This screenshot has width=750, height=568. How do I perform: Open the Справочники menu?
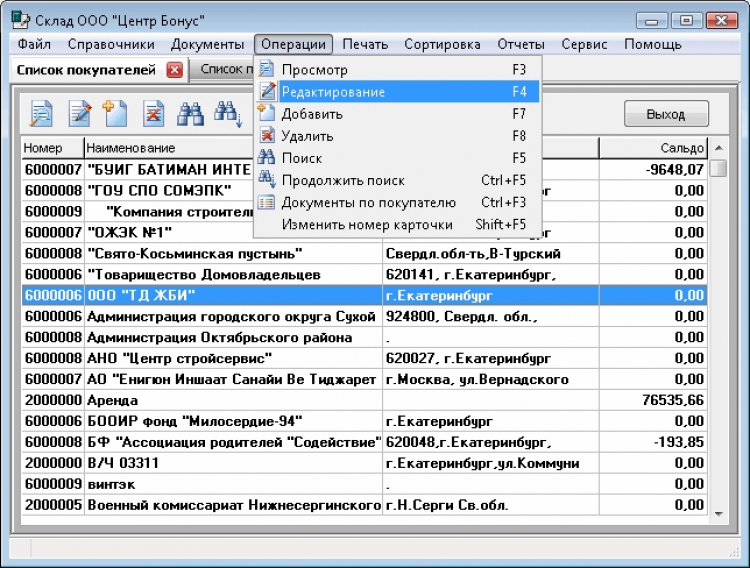pos(111,45)
